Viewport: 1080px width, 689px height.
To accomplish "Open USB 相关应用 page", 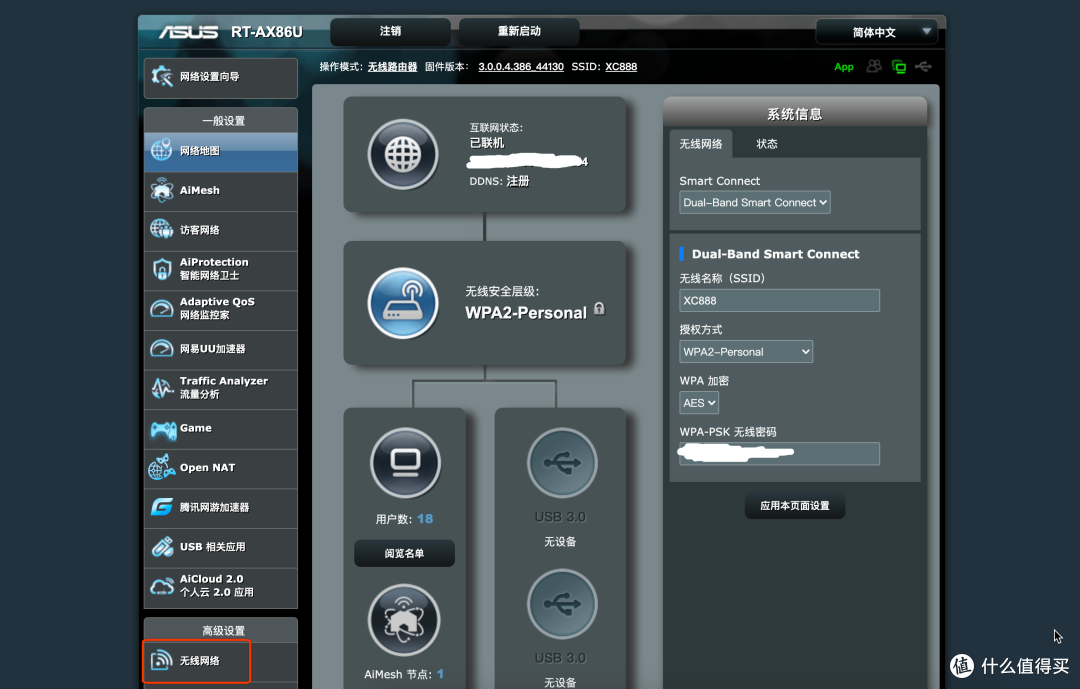I will coord(220,547).
